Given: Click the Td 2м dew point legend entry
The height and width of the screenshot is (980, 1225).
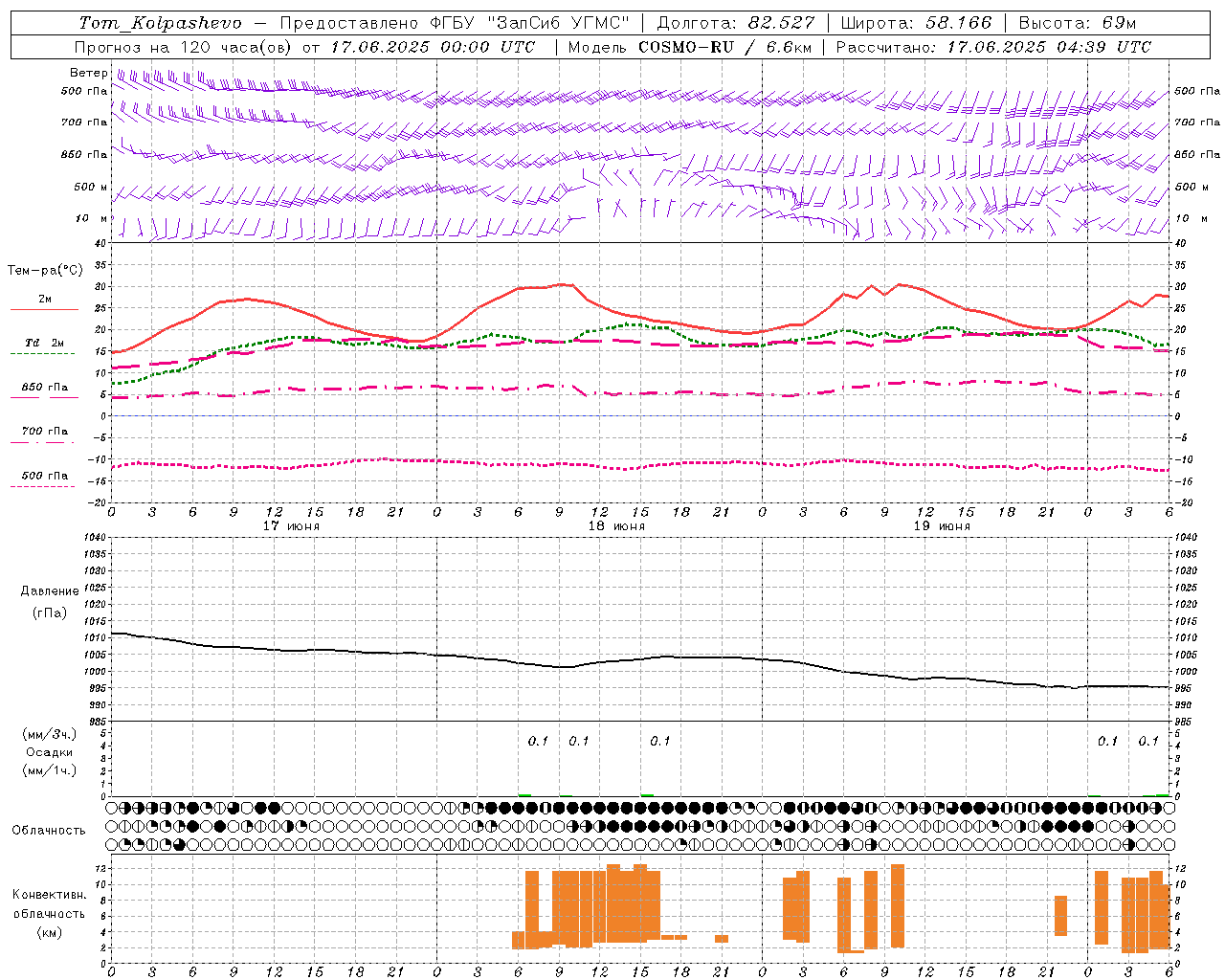Looking at the screenshot, I should tap(44, 343).
